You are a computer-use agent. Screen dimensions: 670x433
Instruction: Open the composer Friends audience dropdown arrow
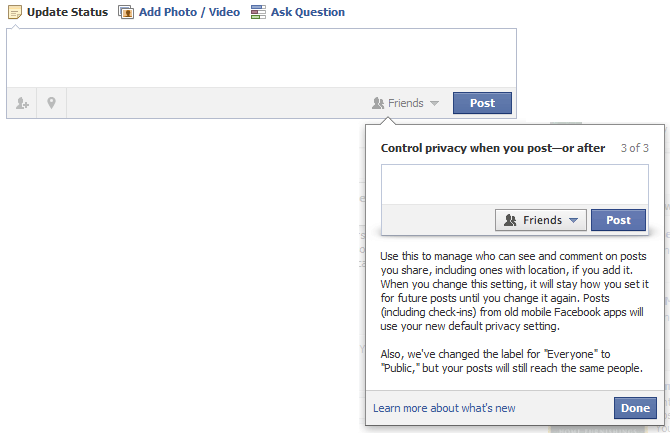[434, 103]
